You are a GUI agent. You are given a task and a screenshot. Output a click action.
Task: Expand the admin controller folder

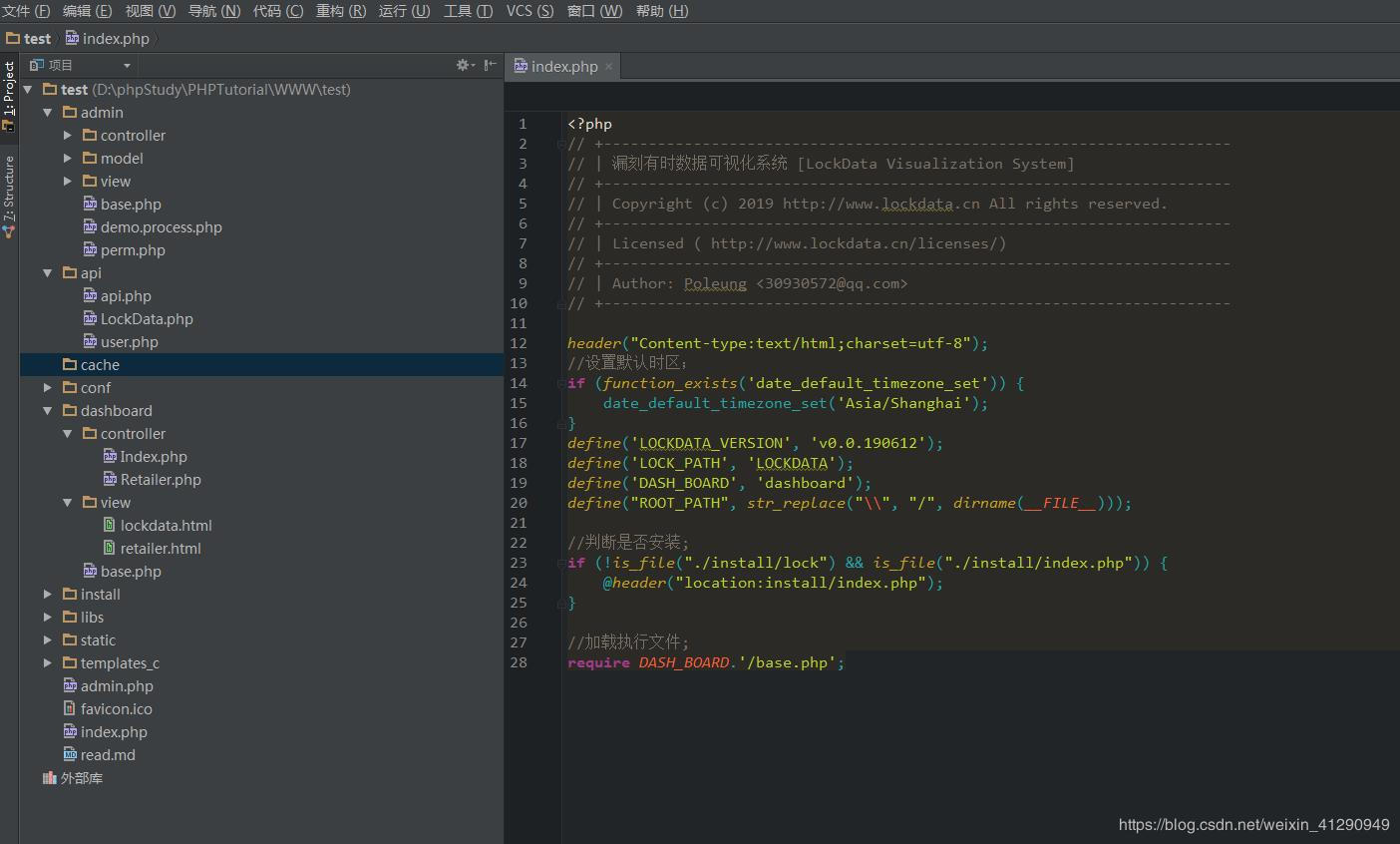67,135
